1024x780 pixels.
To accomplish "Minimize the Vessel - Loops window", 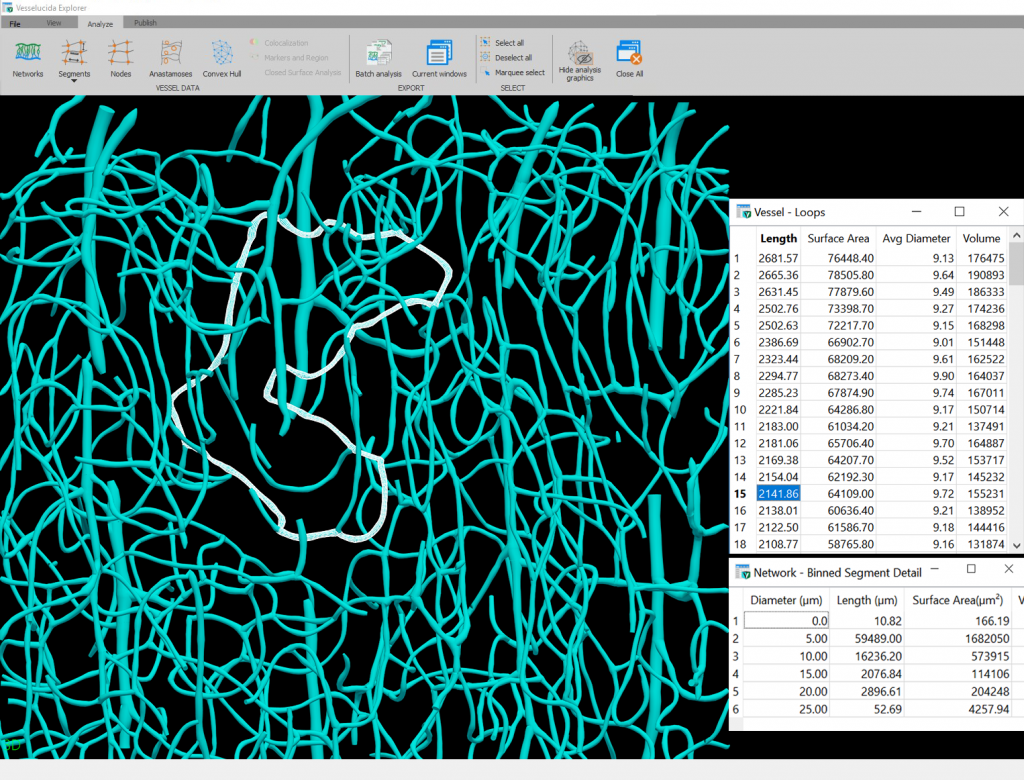I will [916, 212].
